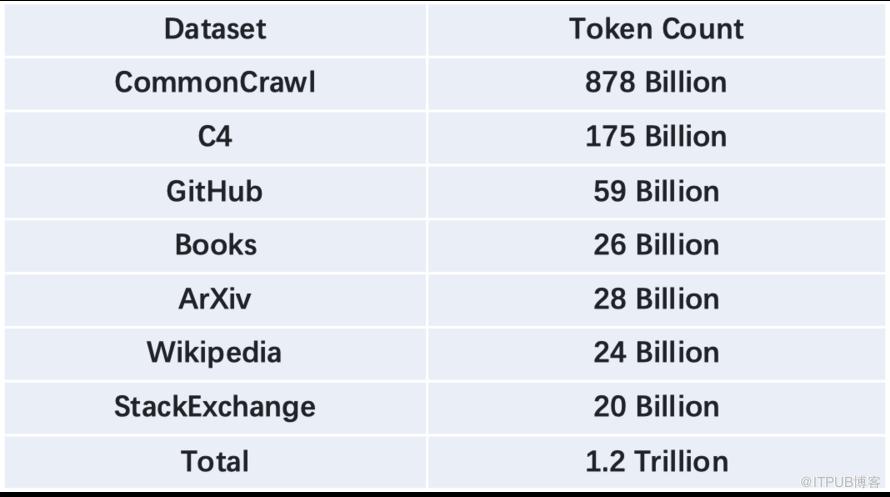
Task: Click the Total row label
Action: (x=215, y=461)
